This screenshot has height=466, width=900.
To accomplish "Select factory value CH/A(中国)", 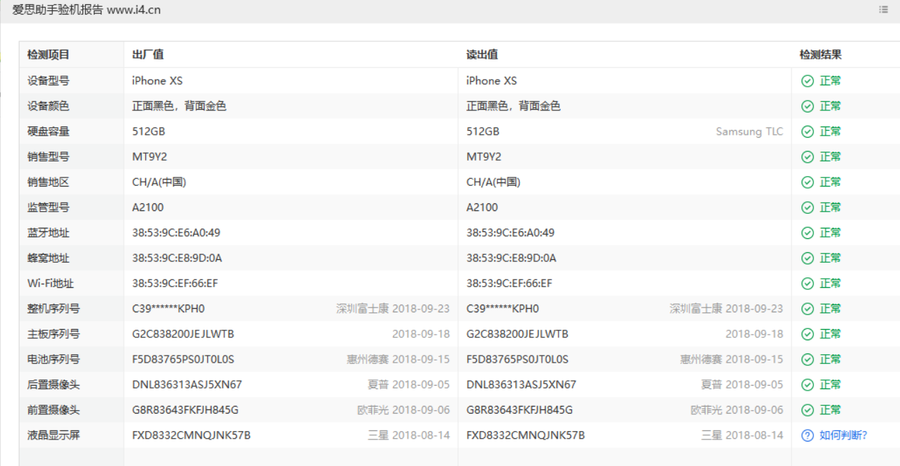I will click(x=159, y=182).
